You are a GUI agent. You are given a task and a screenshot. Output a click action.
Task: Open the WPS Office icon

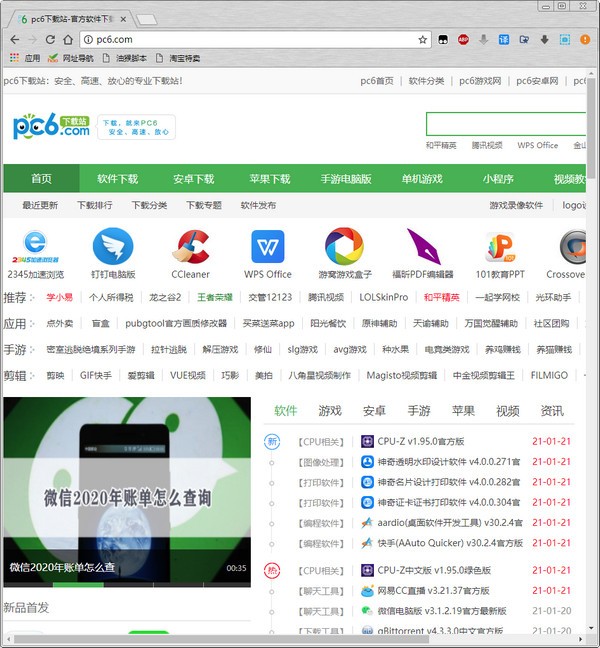[x=267, y=246]
